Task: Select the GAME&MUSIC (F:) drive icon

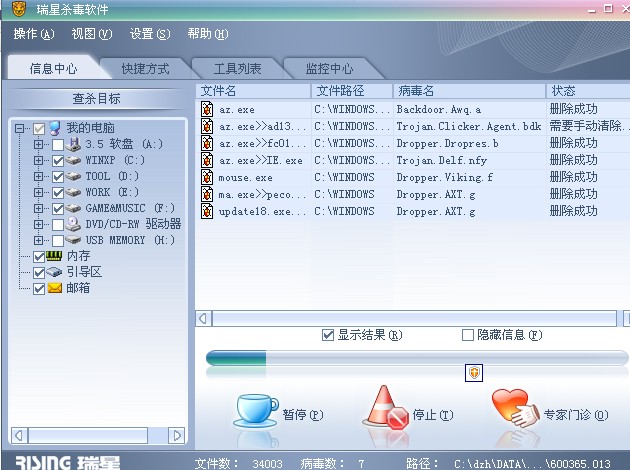Action: point(73,208)
